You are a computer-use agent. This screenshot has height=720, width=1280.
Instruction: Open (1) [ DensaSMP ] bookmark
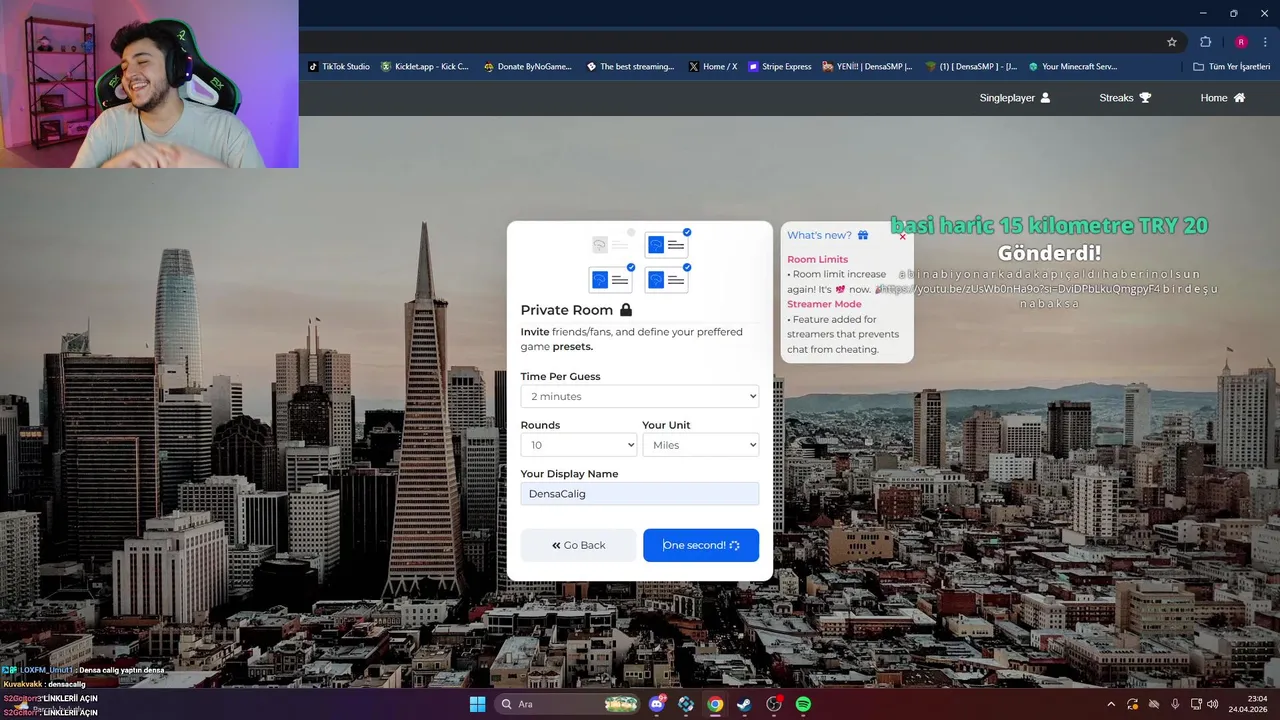tap(971, 67)
